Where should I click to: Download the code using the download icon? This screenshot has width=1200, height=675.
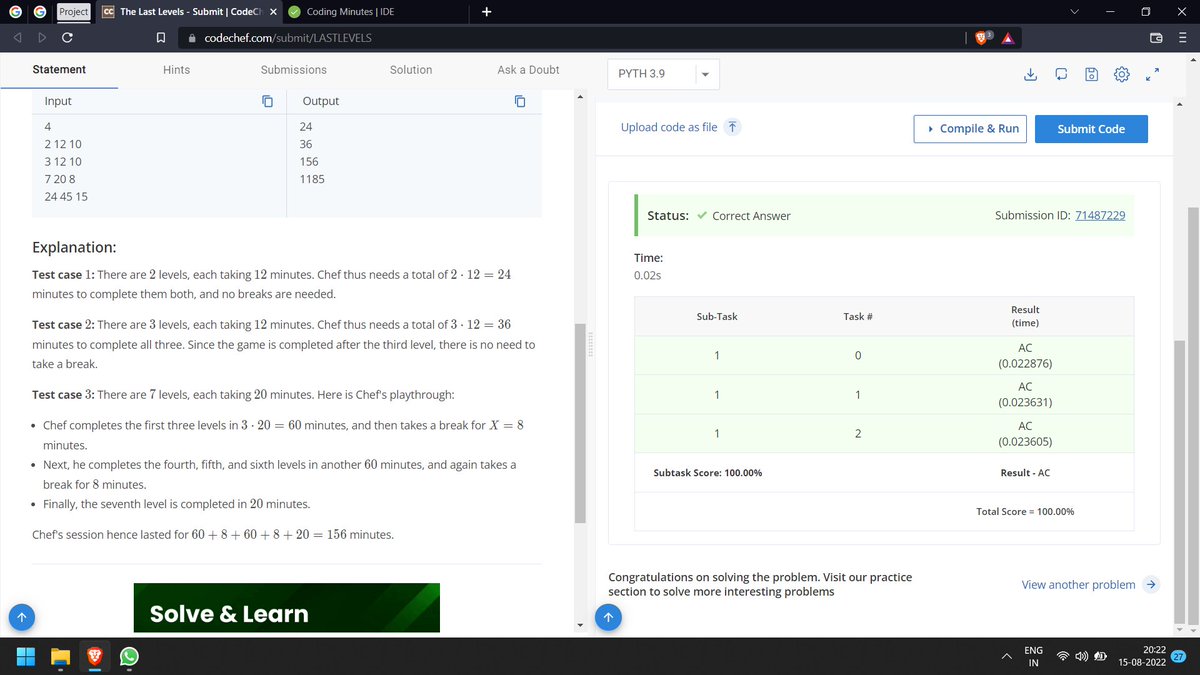click(1030, 74)
